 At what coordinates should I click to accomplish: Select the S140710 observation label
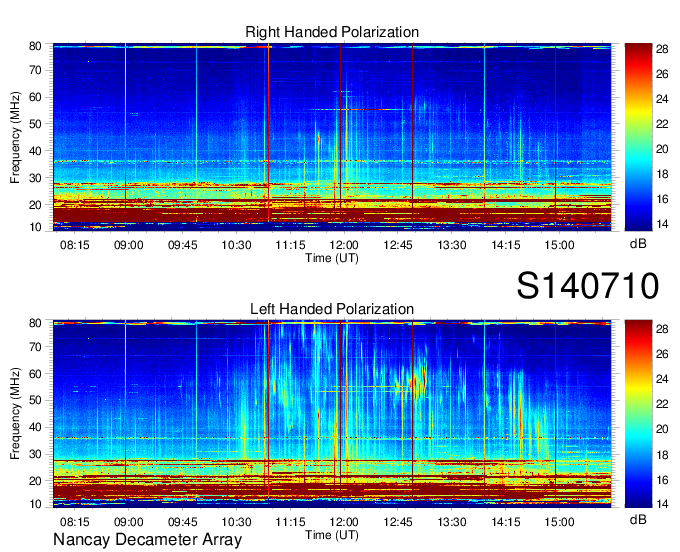[x=588, y=285]
